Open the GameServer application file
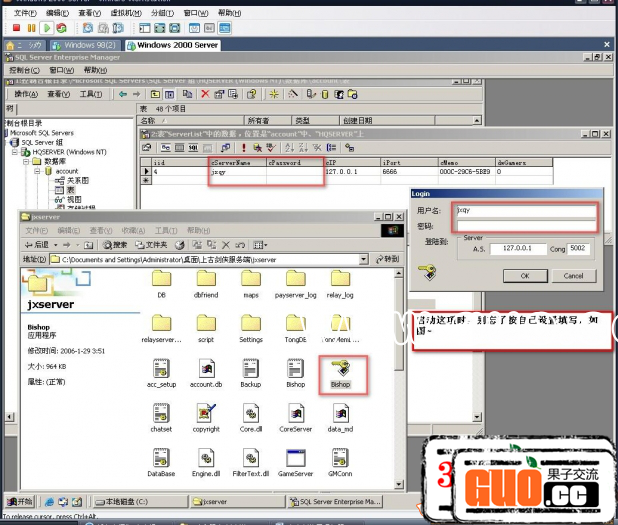 [x=295, y=463]
